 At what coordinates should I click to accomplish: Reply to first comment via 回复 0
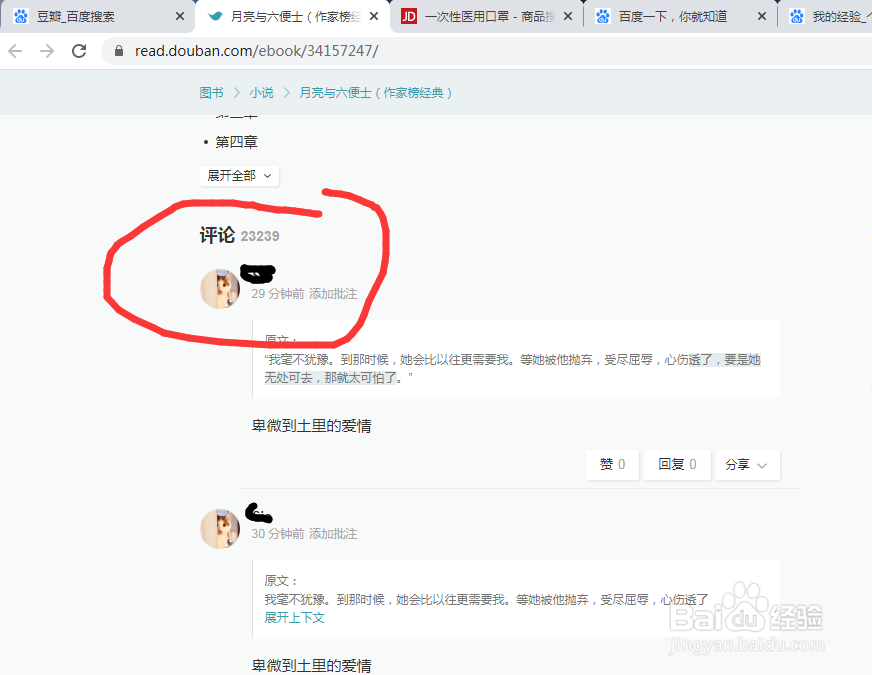click(x=677, y=464)
